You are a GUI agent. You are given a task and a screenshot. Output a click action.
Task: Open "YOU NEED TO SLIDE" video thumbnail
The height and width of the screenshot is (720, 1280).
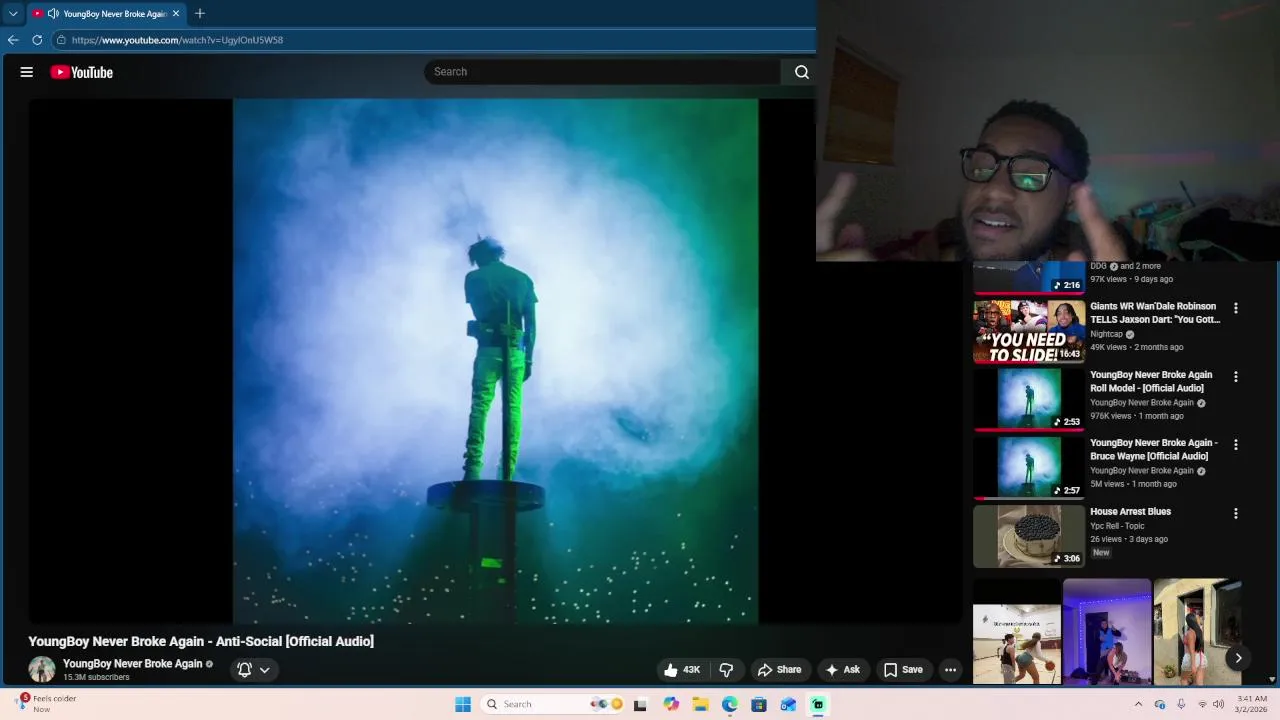(1029, 331)
